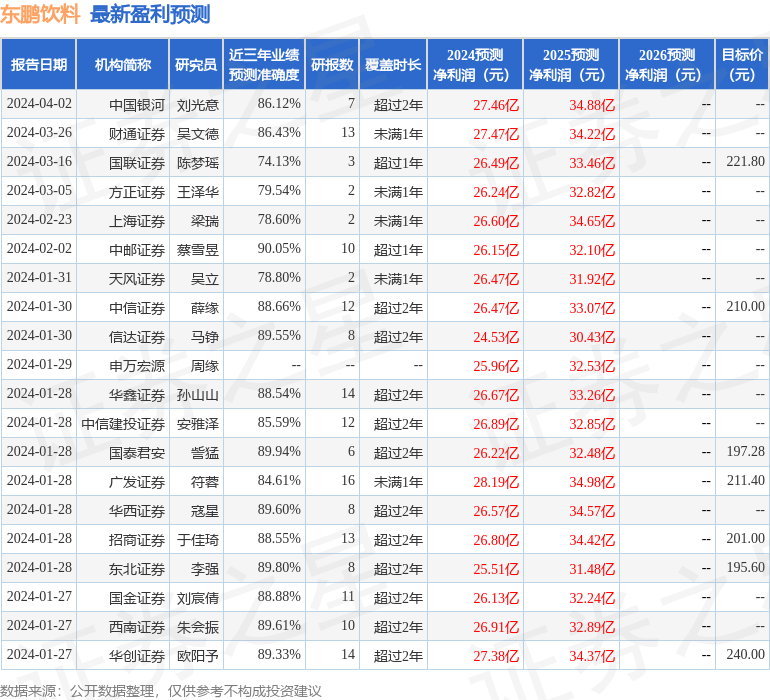Viewport: 770px width, 700px height.
Task: Click target price 195.60
Action: click(745, 567)
